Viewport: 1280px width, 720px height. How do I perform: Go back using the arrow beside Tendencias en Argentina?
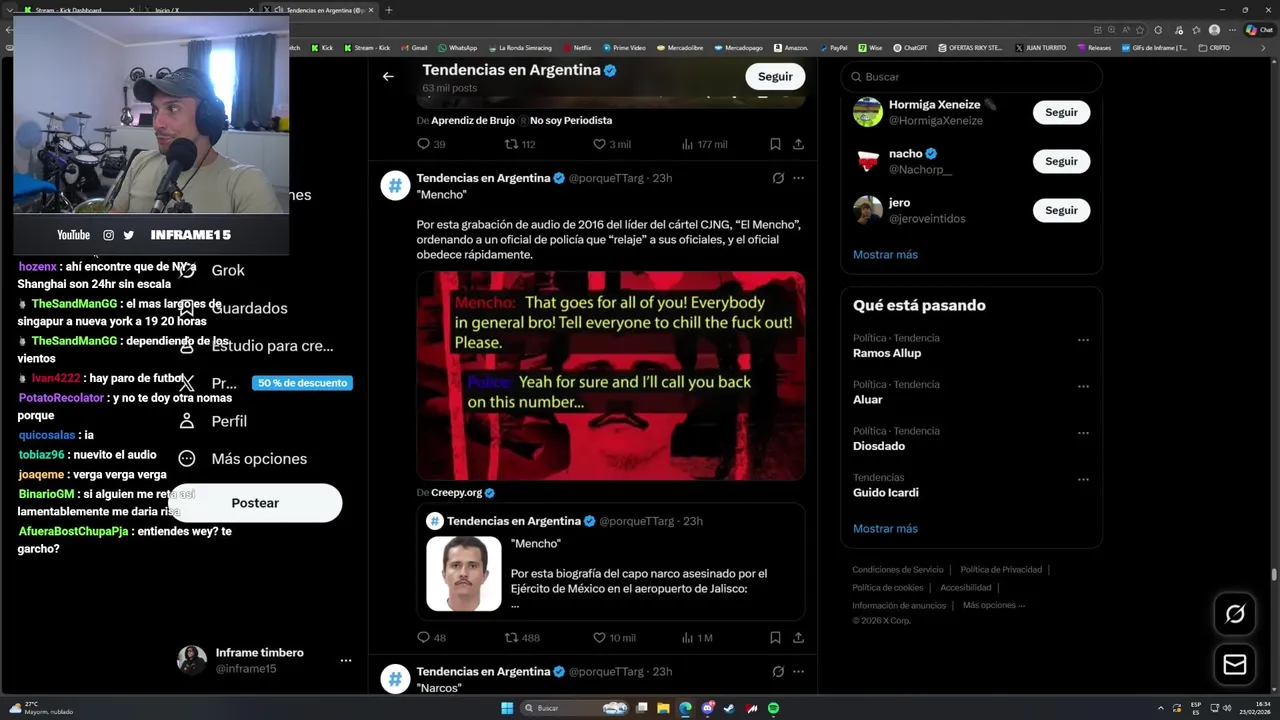click(x=388, y=76)
